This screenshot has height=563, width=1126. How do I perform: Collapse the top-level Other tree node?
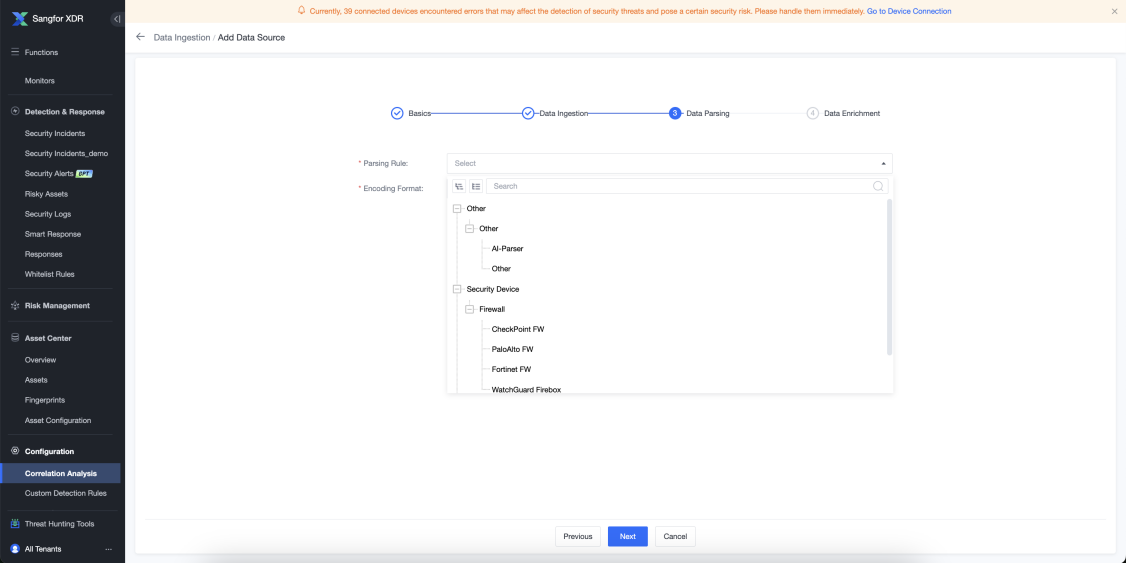tap(457, 209)
